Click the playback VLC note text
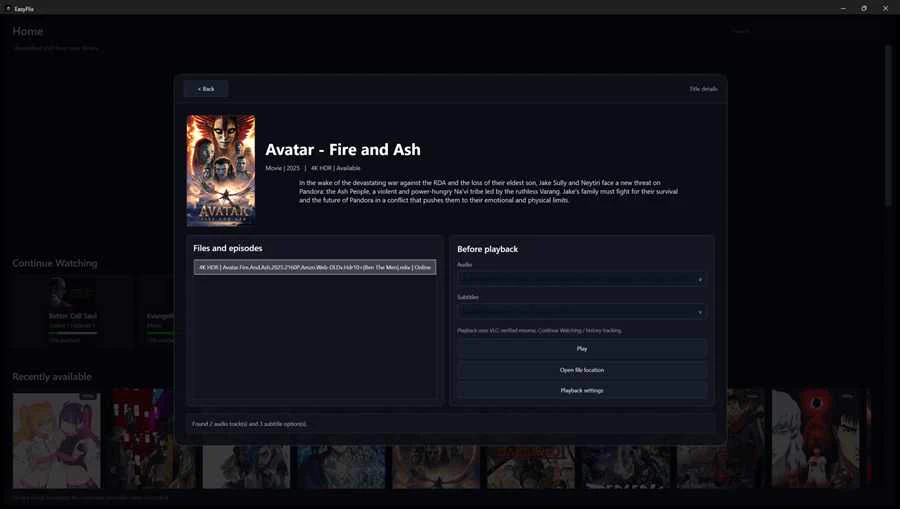The height and width of the screenshot is (509, 900). pyautogui.click(x=539, y=331)
